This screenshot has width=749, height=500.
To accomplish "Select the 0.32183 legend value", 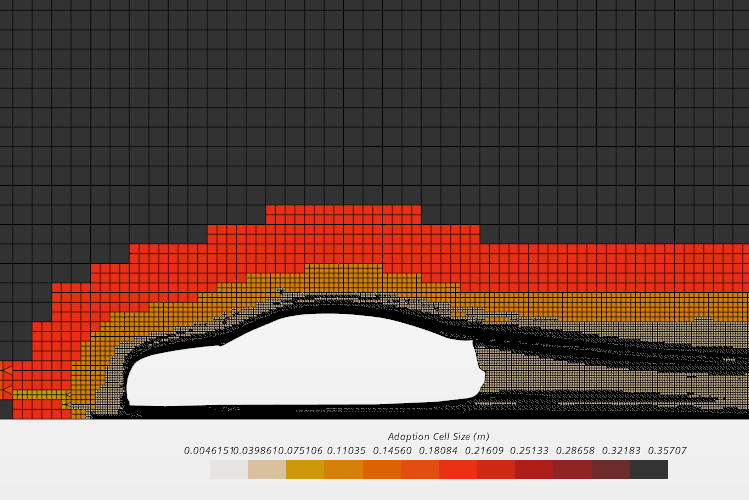I will point(621,451).
